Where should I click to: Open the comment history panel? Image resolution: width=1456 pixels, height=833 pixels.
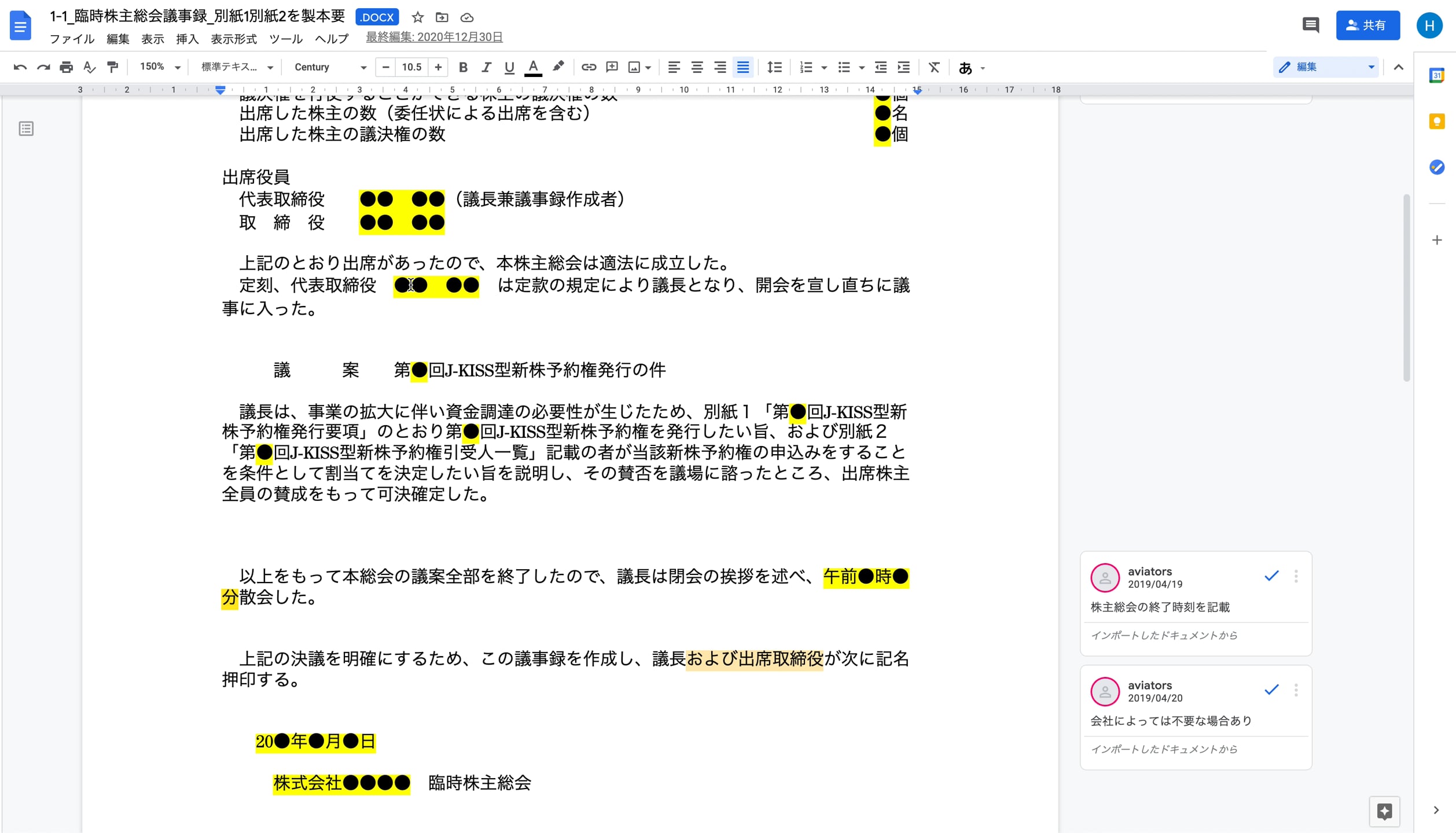coord(1310,25)
